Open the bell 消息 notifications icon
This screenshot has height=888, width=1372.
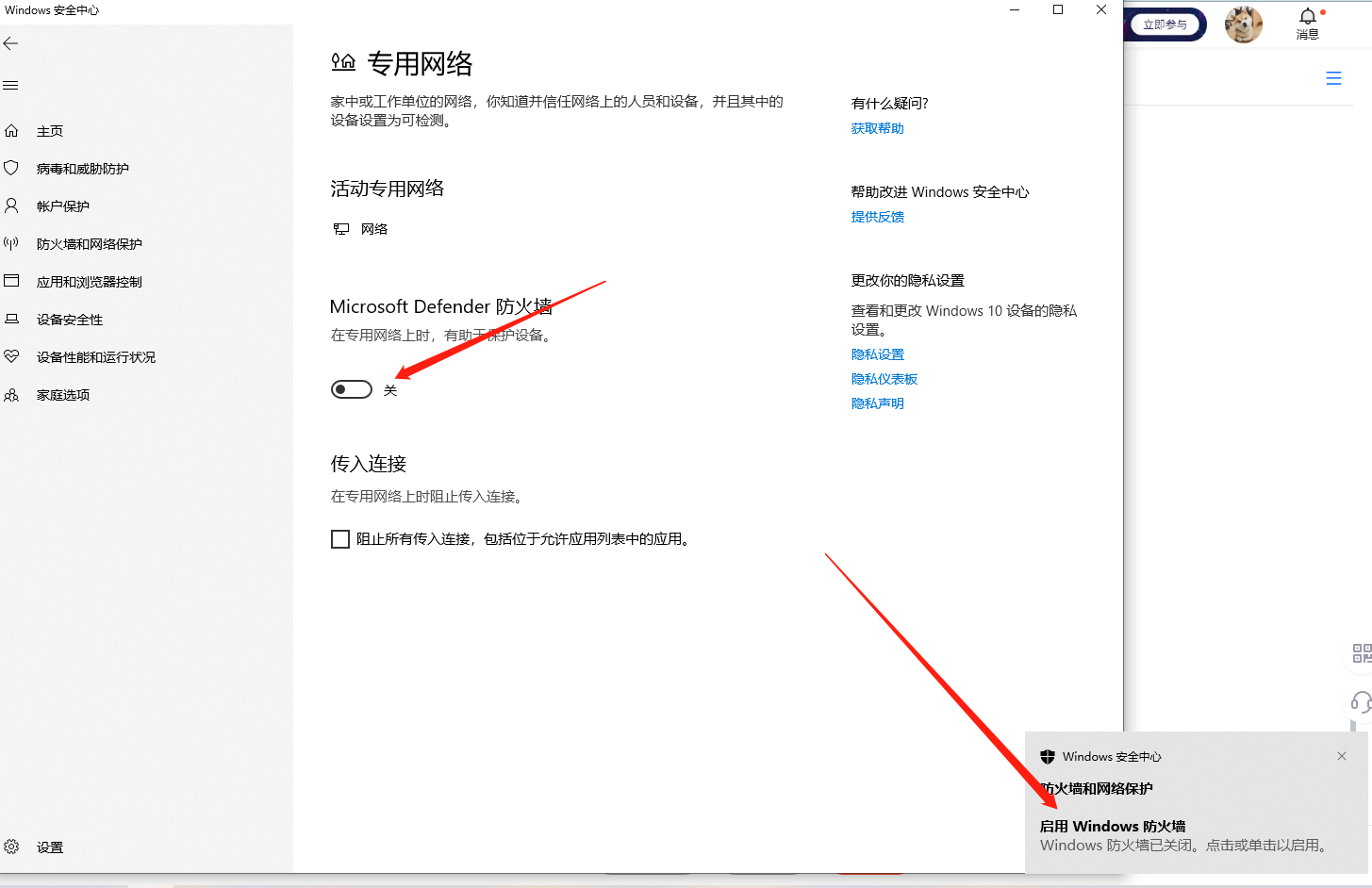point(1308,24)
